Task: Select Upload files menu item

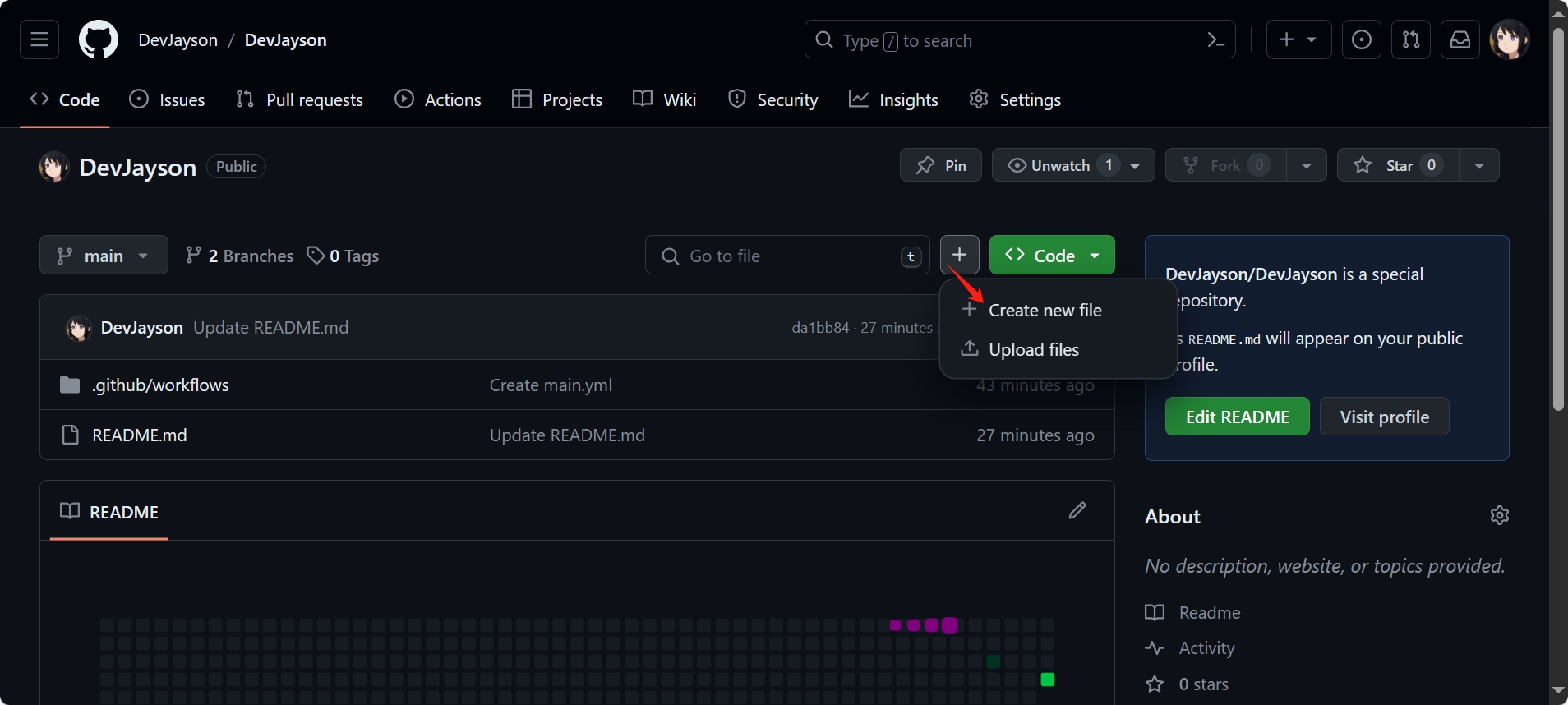Action: click(x=1058, y=349)
